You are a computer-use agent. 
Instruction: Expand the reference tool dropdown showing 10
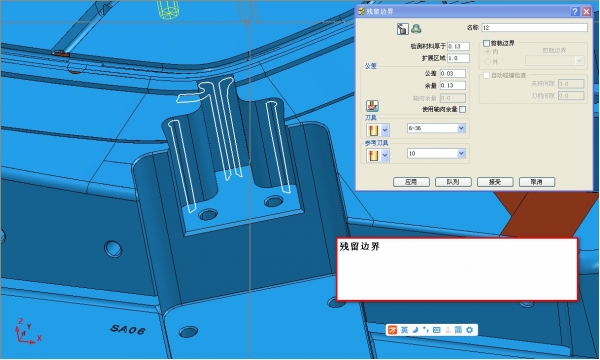(461, 153)
